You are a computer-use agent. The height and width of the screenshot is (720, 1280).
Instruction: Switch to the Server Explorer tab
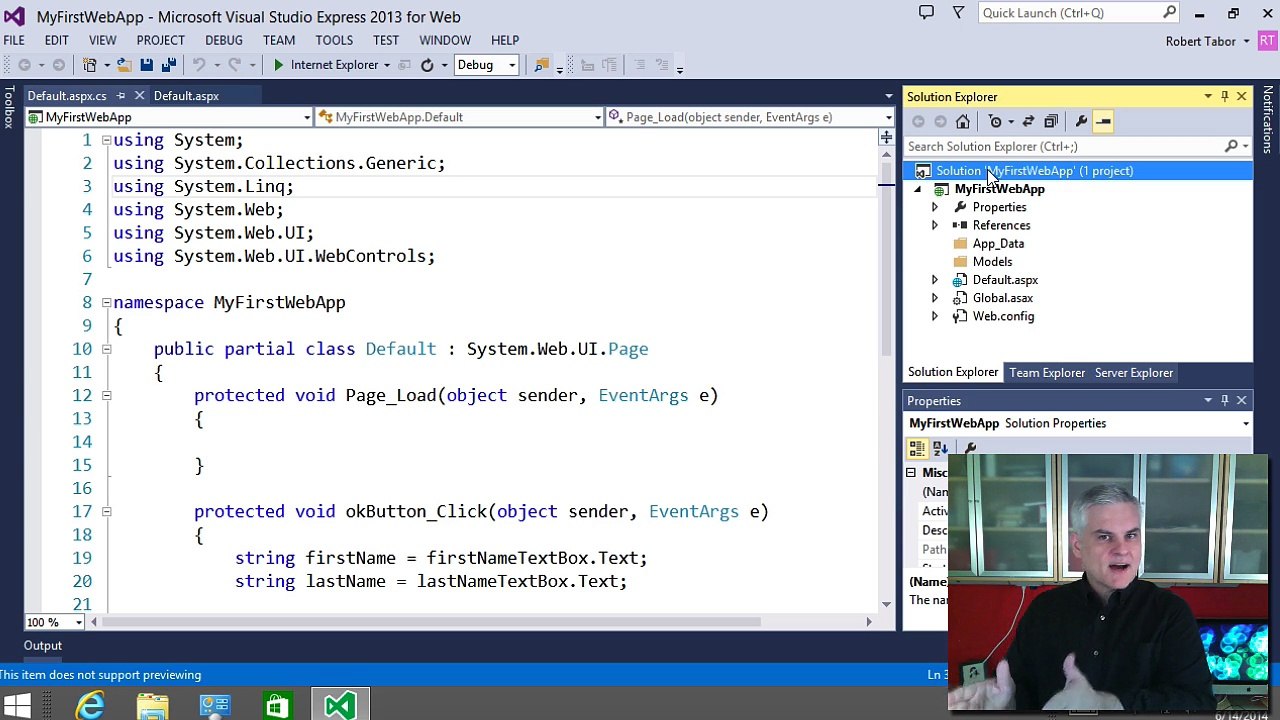1134,373
